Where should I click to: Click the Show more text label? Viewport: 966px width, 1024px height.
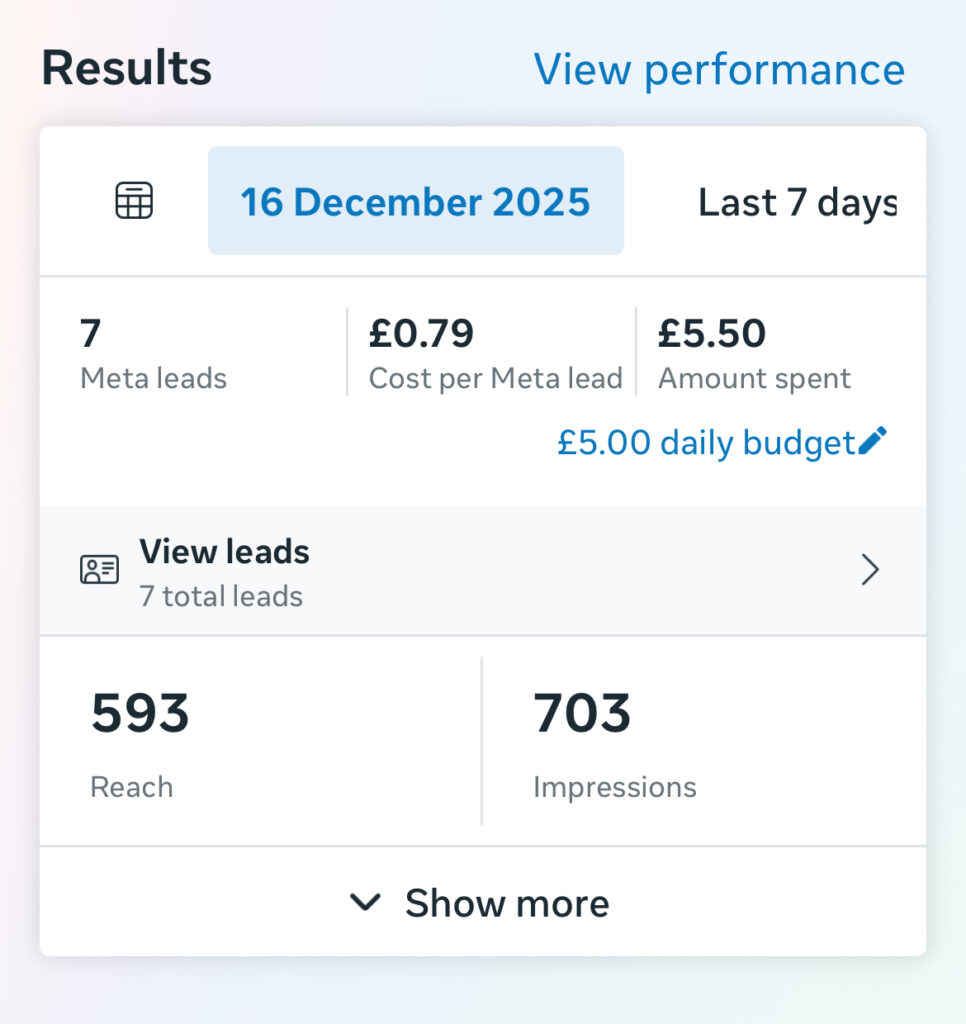coord(507,903)
